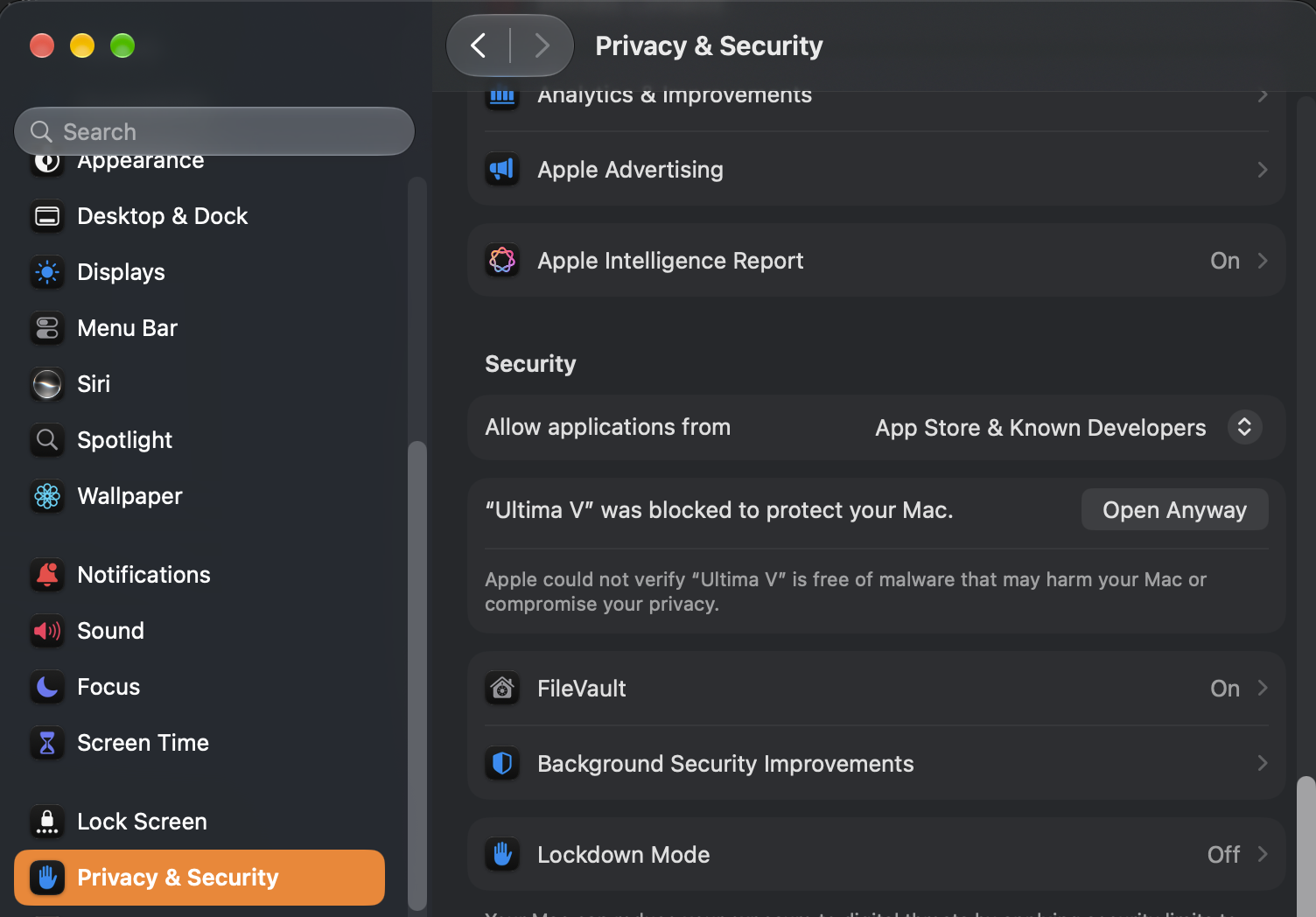The width and height of the screenshot is (1316, 917).
Task: Click the Apple Advertising megaphone icon
Action: coord(502,170)
